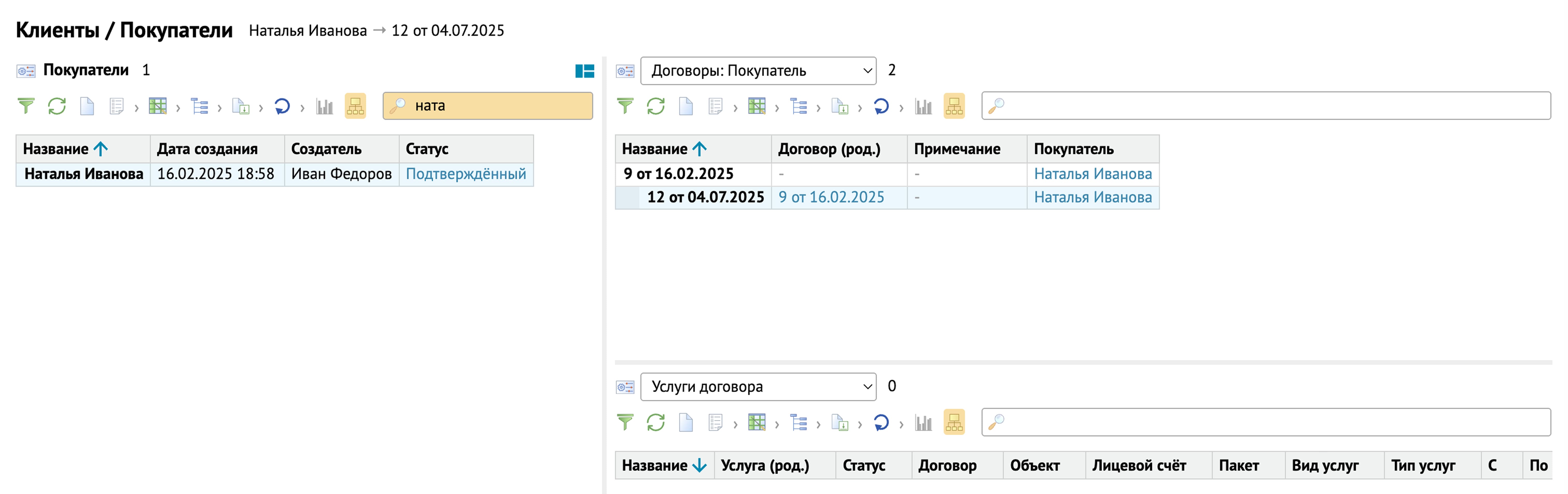
Task: Open the bar chart icon in the Договоры toolbar
Action: [923, 106]
